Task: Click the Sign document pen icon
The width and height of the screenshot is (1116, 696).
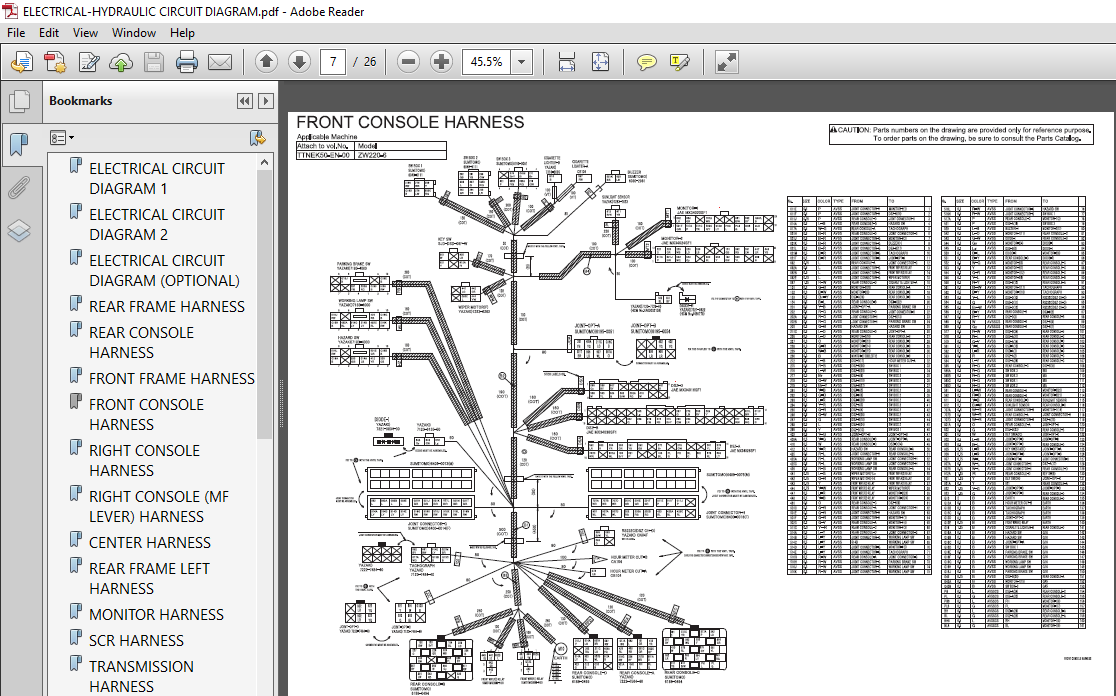Action: 88,63
